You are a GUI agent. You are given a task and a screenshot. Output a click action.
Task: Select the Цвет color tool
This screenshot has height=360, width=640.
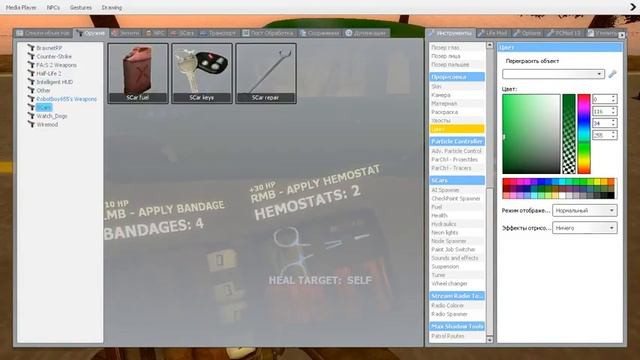pyautogui.click(x=457, y=129)
